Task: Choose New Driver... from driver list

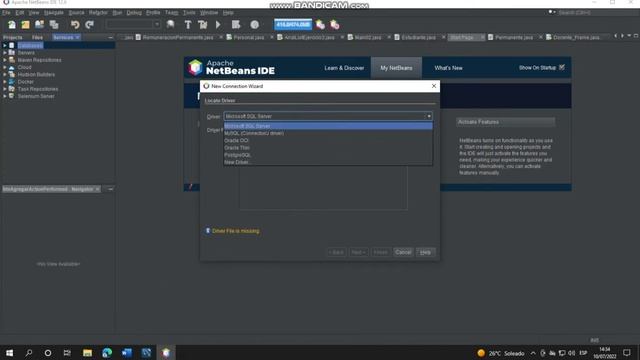Action: click(328, 162)
